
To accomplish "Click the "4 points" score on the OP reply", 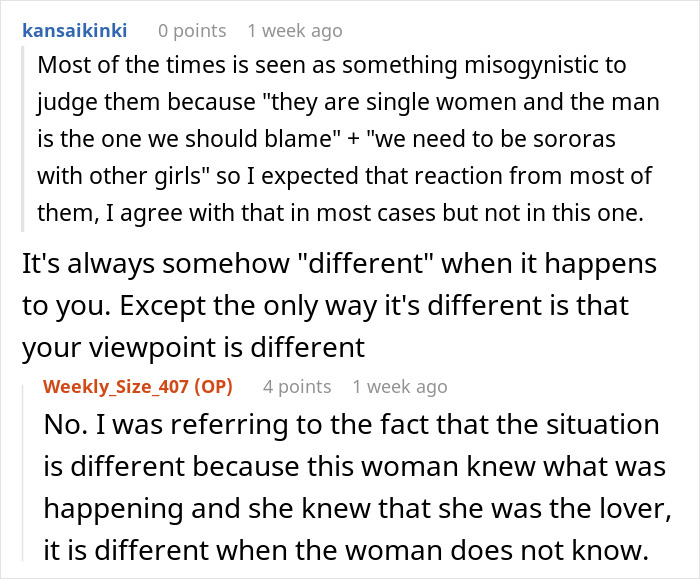I will pyautogui.click(x=297, y=386).
